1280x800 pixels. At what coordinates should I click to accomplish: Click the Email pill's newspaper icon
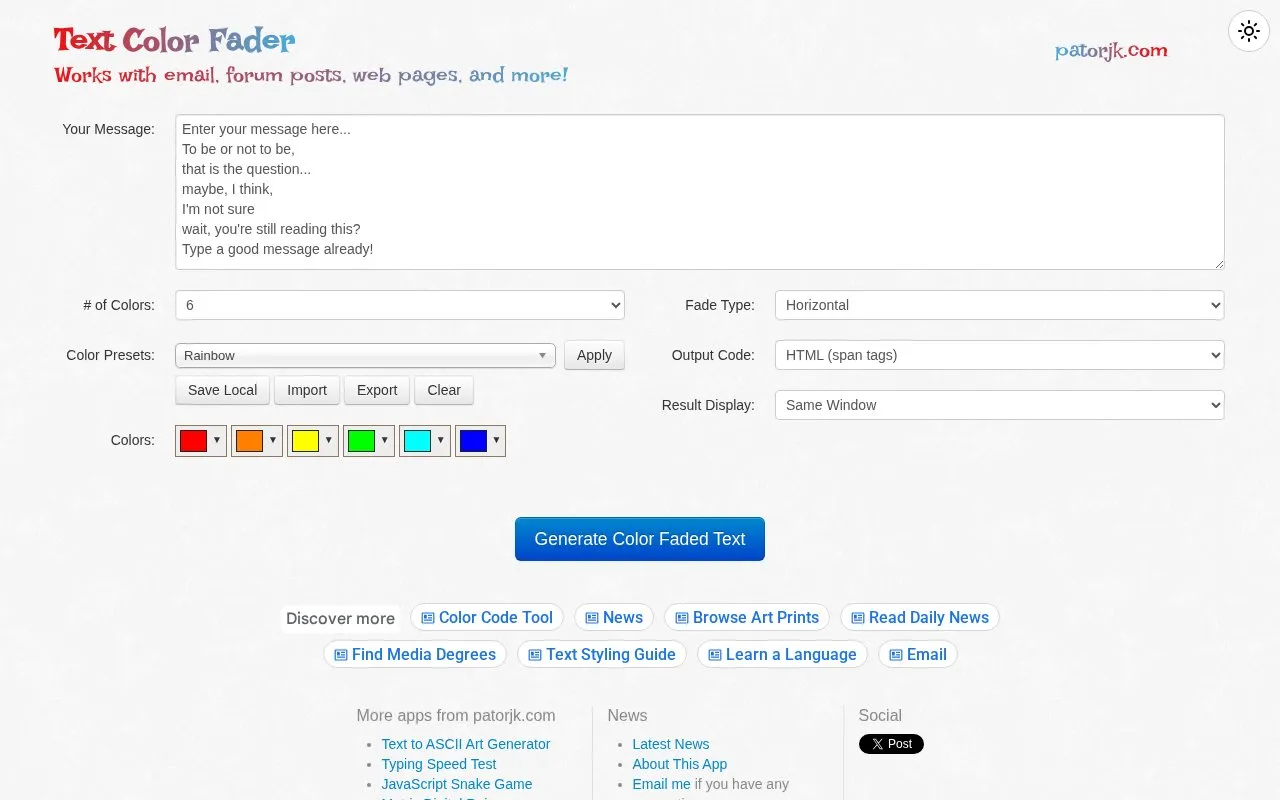coord(896,655)
